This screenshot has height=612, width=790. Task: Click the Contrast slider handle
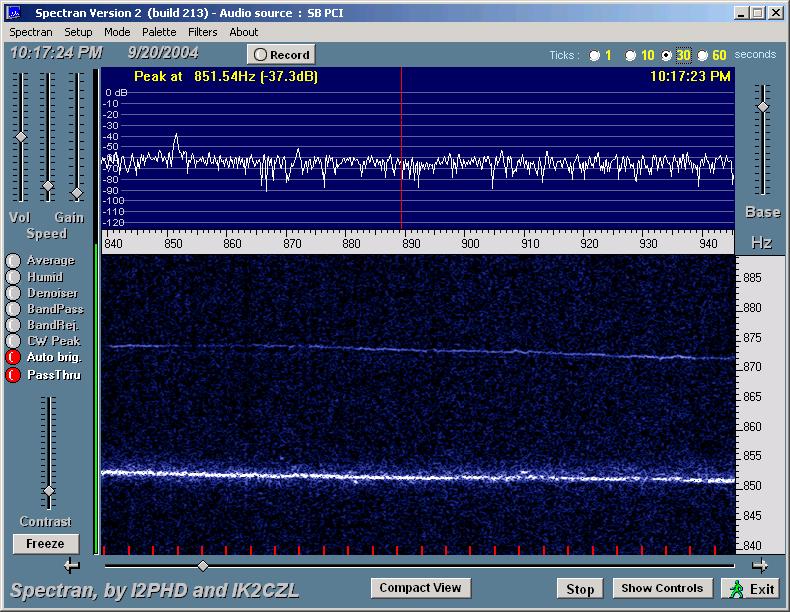click(x=48, y=491)
